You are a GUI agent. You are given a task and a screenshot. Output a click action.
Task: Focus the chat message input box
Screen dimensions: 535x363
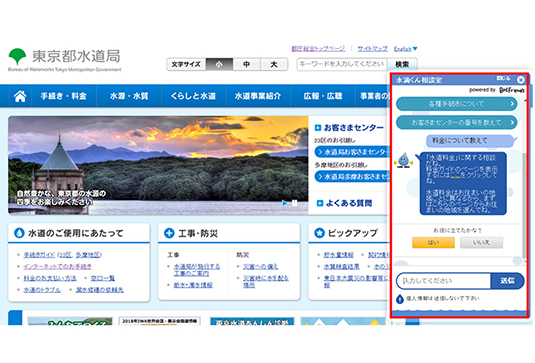coord(444,281)
